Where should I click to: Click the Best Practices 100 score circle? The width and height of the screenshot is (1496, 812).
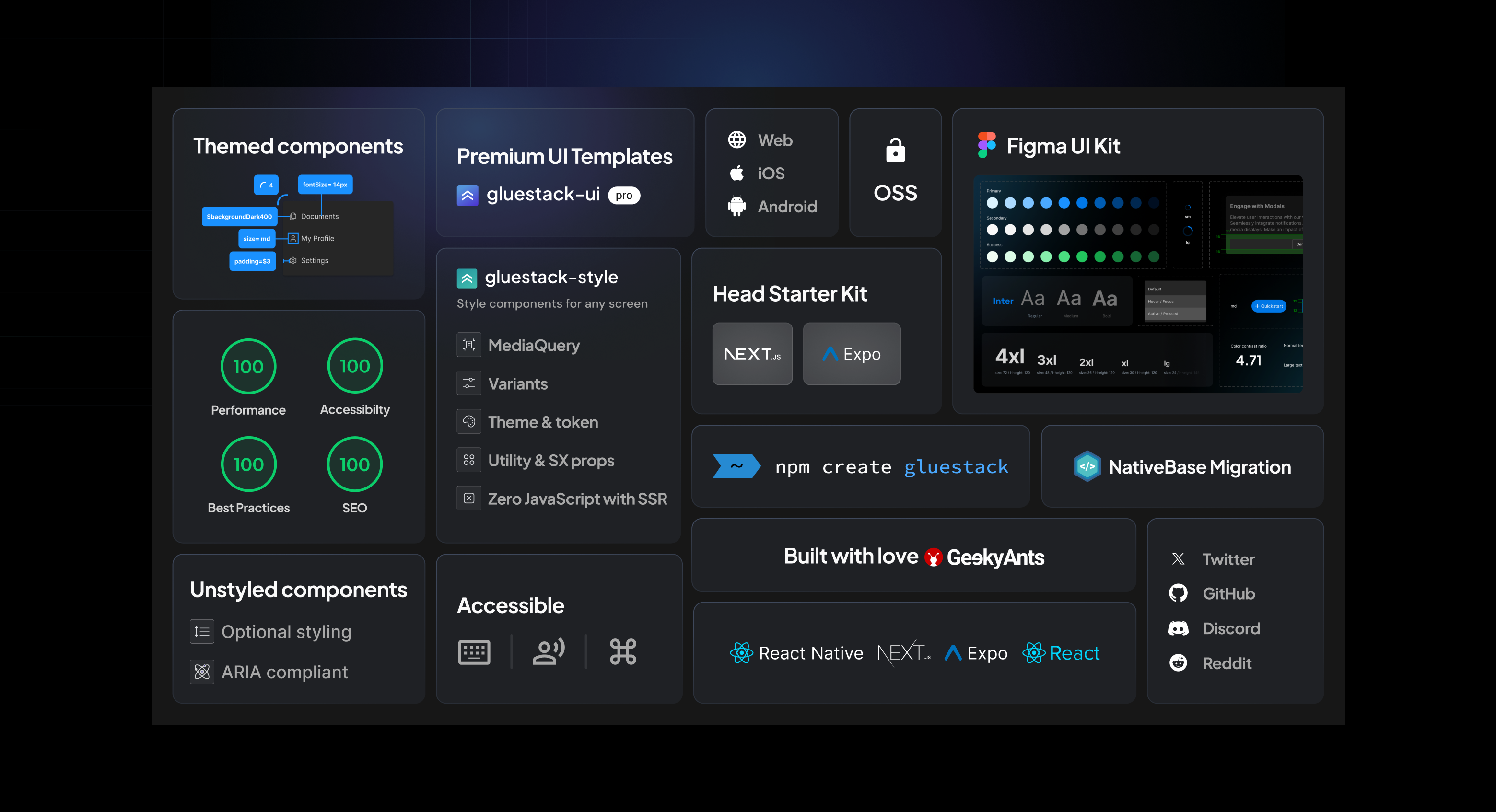248,464
